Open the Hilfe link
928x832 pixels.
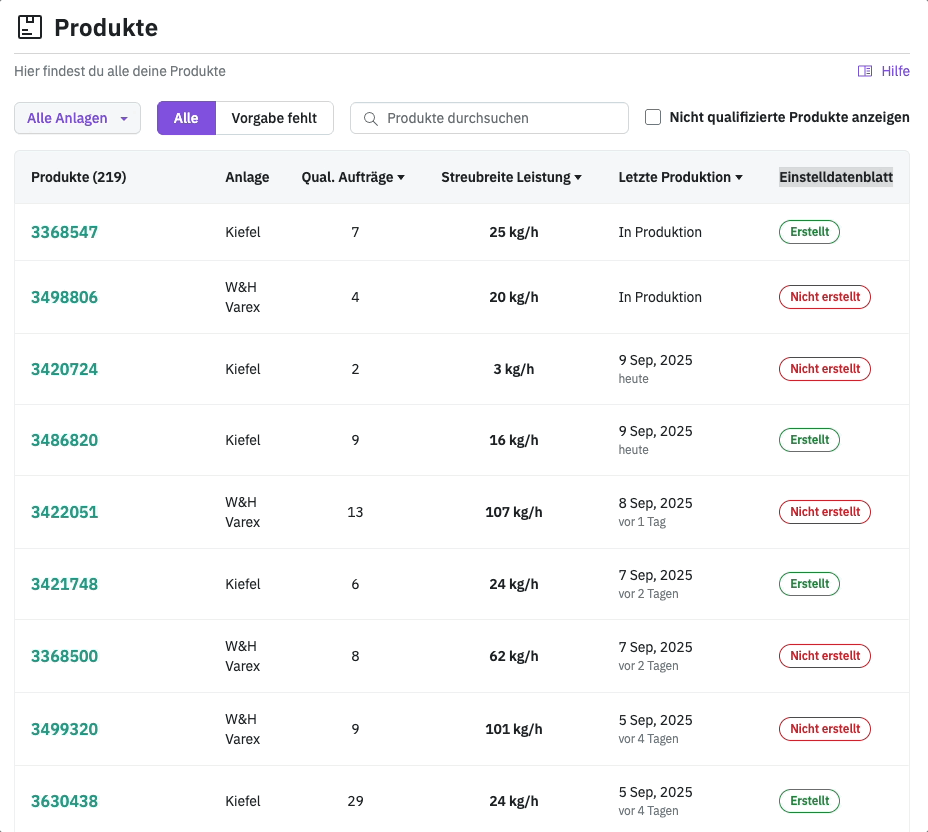(894, 71)
